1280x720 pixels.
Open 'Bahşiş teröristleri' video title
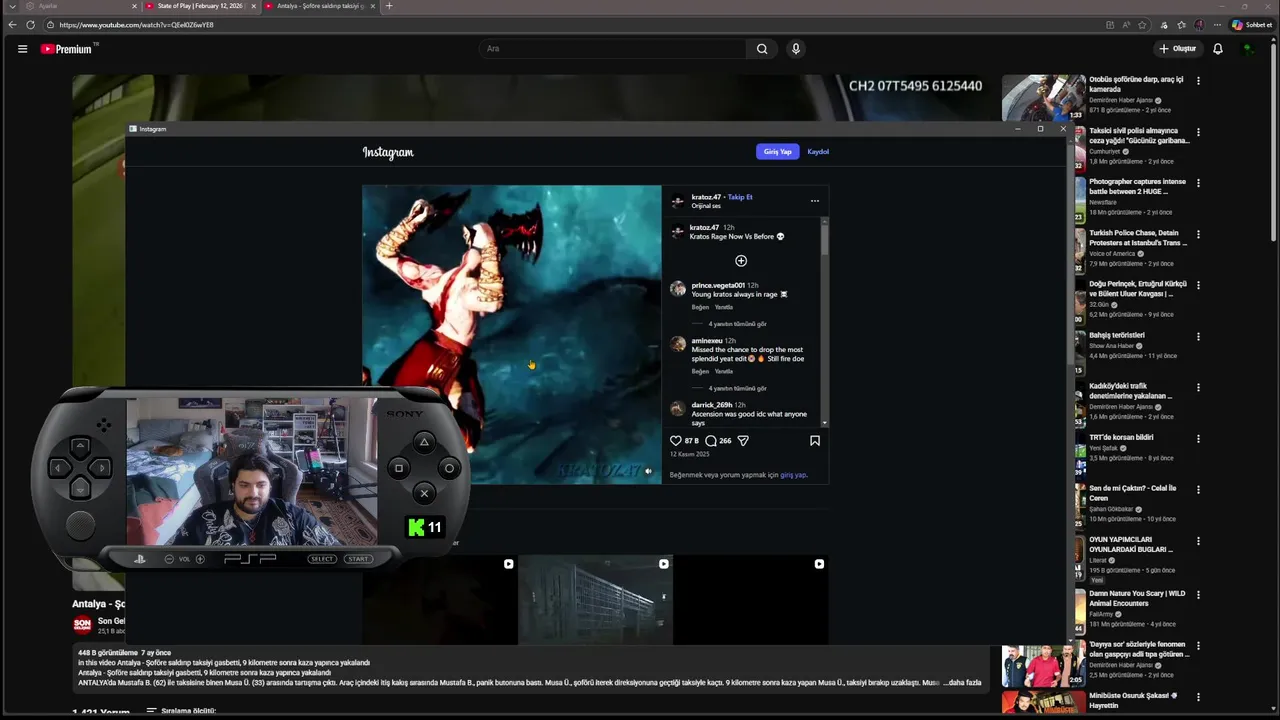[1117, 335]
